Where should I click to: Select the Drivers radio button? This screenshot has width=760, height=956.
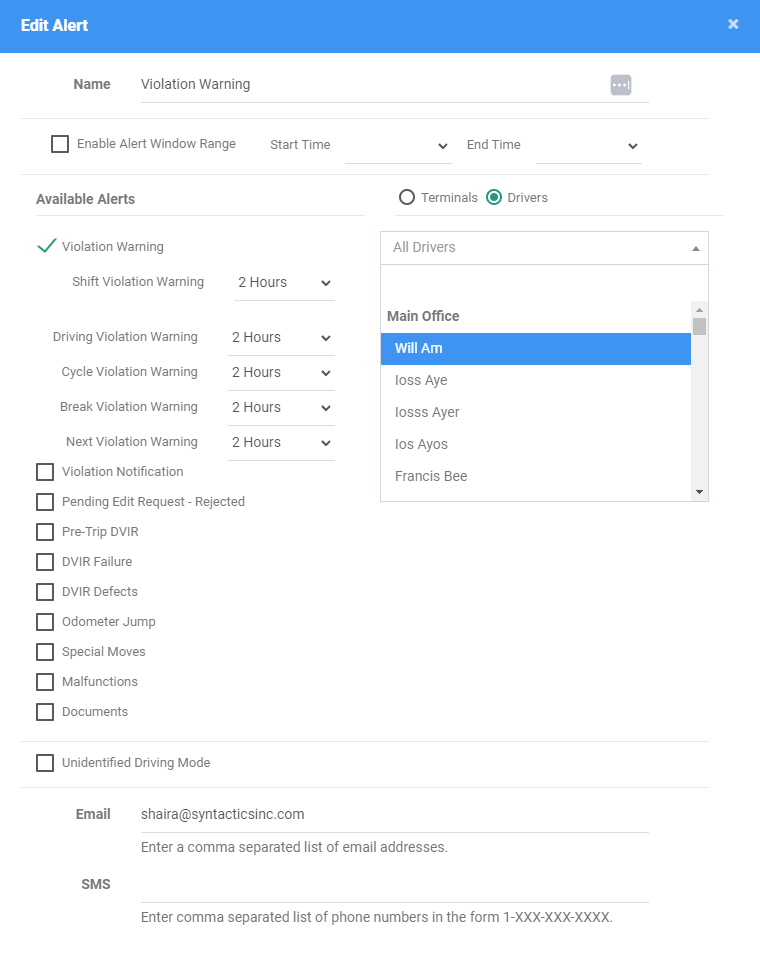click(x=494, y=197)
